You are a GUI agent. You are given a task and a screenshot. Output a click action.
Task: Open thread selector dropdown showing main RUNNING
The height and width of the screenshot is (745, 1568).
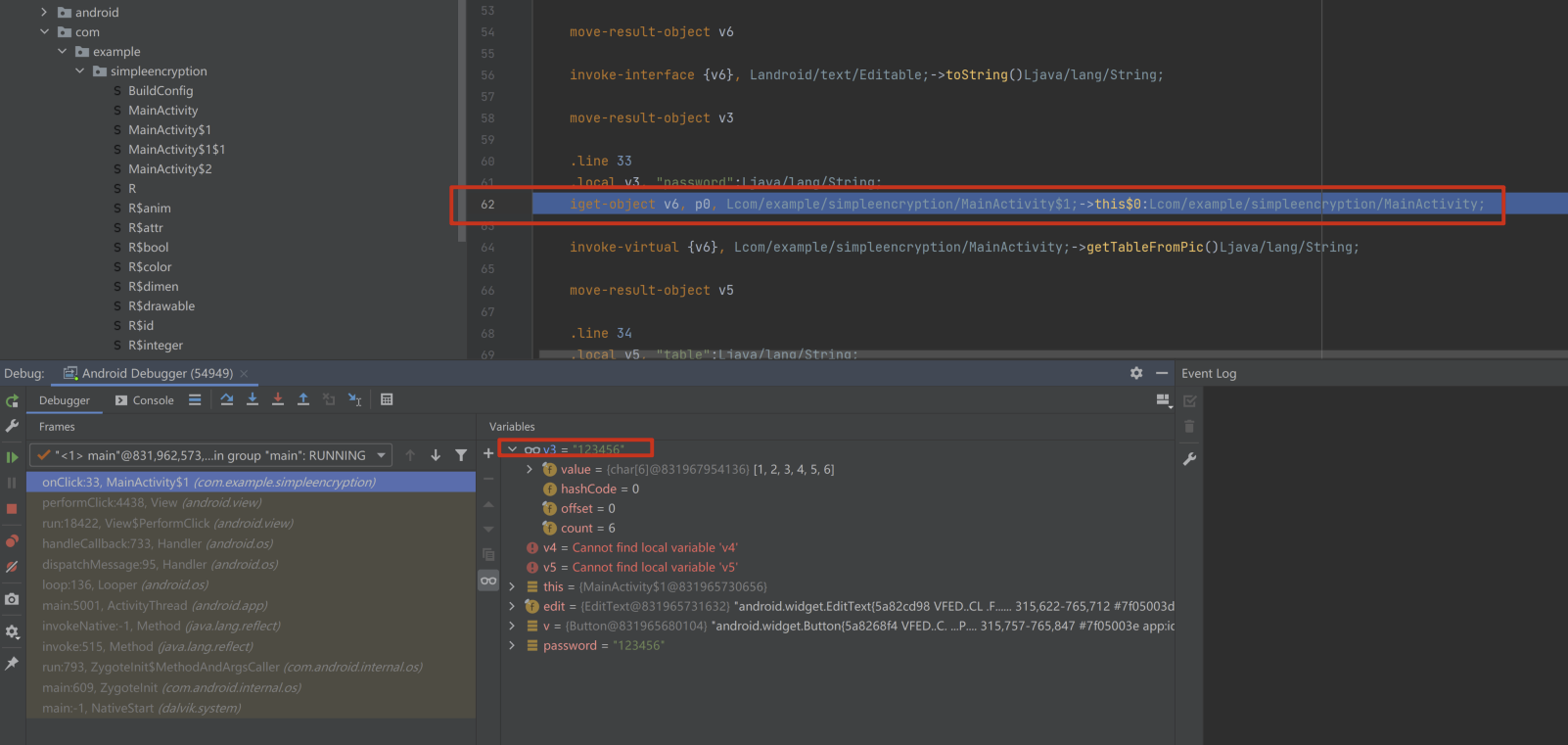click(x=210, y=455)
